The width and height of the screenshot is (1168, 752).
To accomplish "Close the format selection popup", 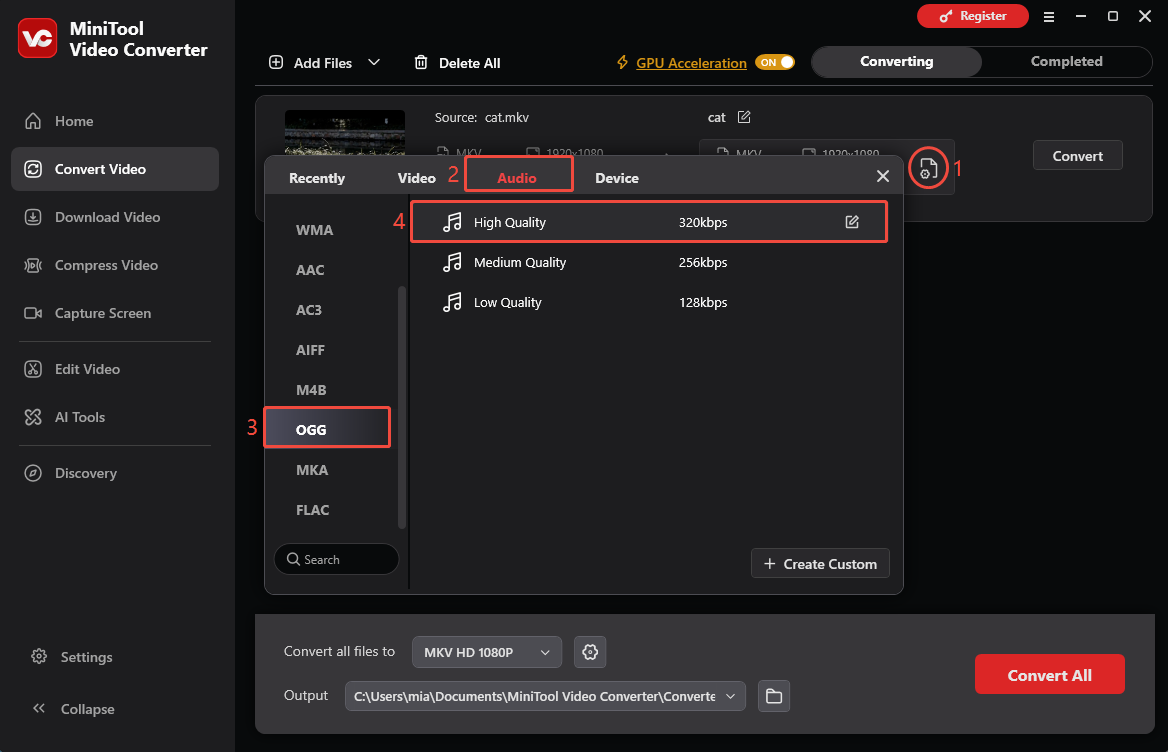I will (x=883, y=176).
